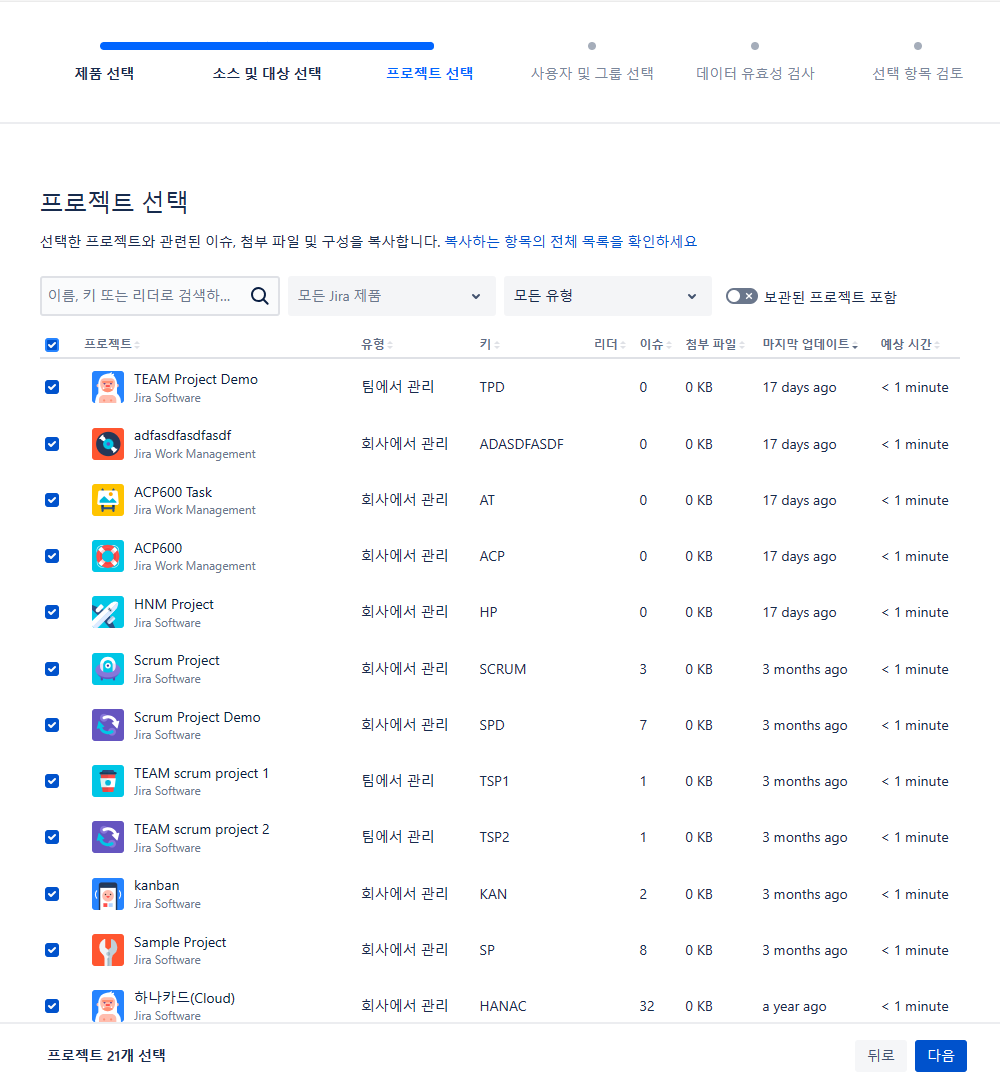Click the ACP600 Task project avatar icon
Viewport: 1000px width, 1080px height.
107,500
